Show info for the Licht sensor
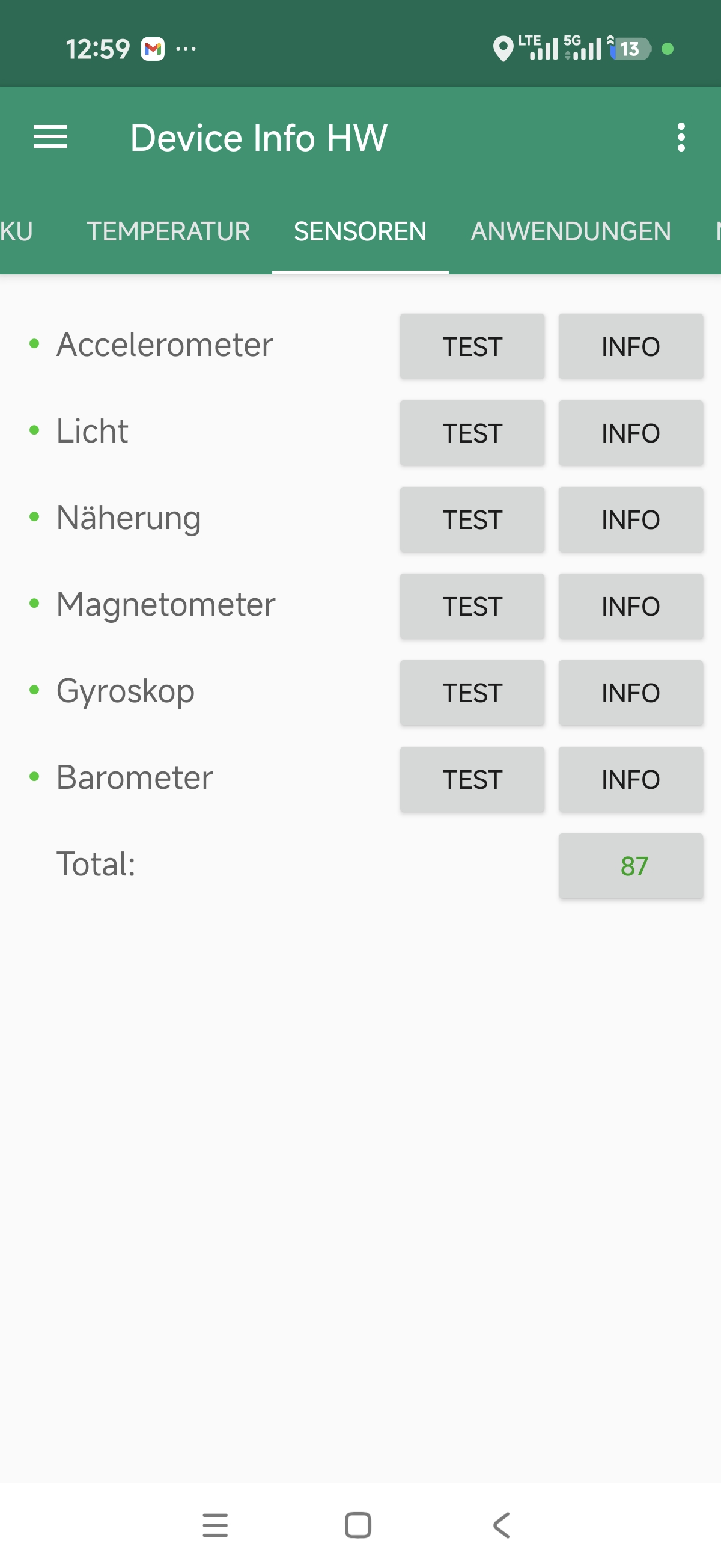The image size is (721, 1568). [630, 433]
